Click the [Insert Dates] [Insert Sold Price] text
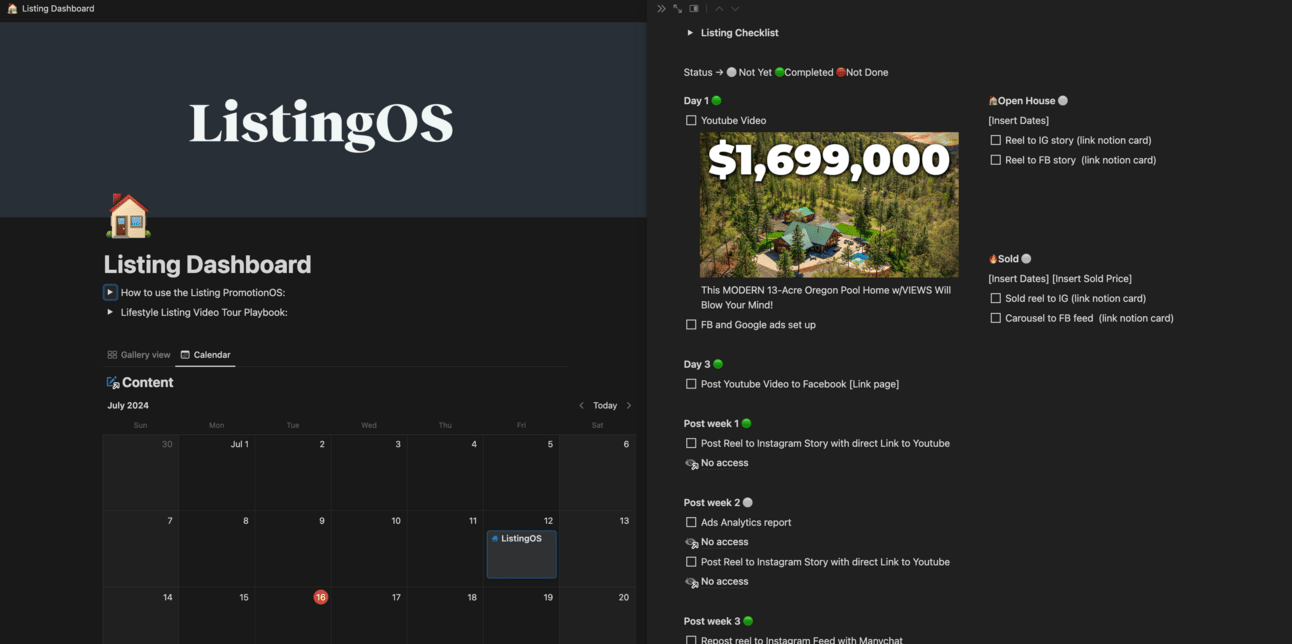The height and width of the screenshot is (644, 1292). [1060, 279]
